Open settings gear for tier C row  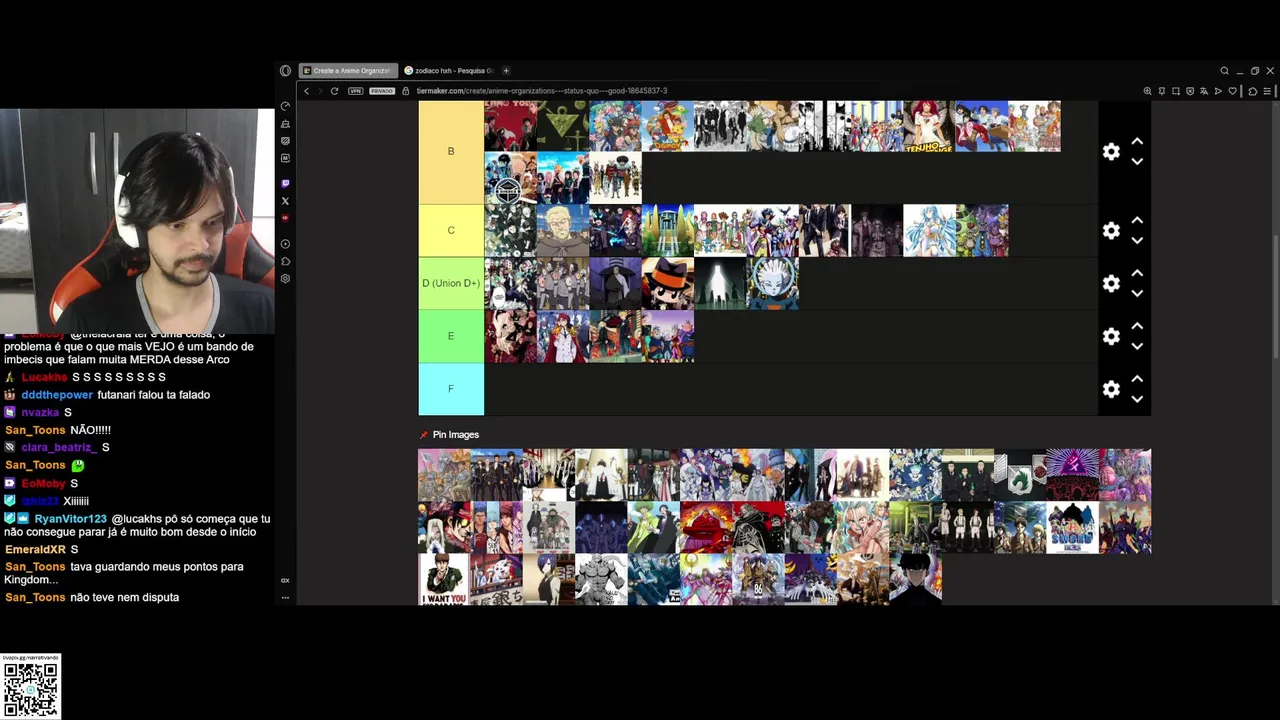(1111, 231)
